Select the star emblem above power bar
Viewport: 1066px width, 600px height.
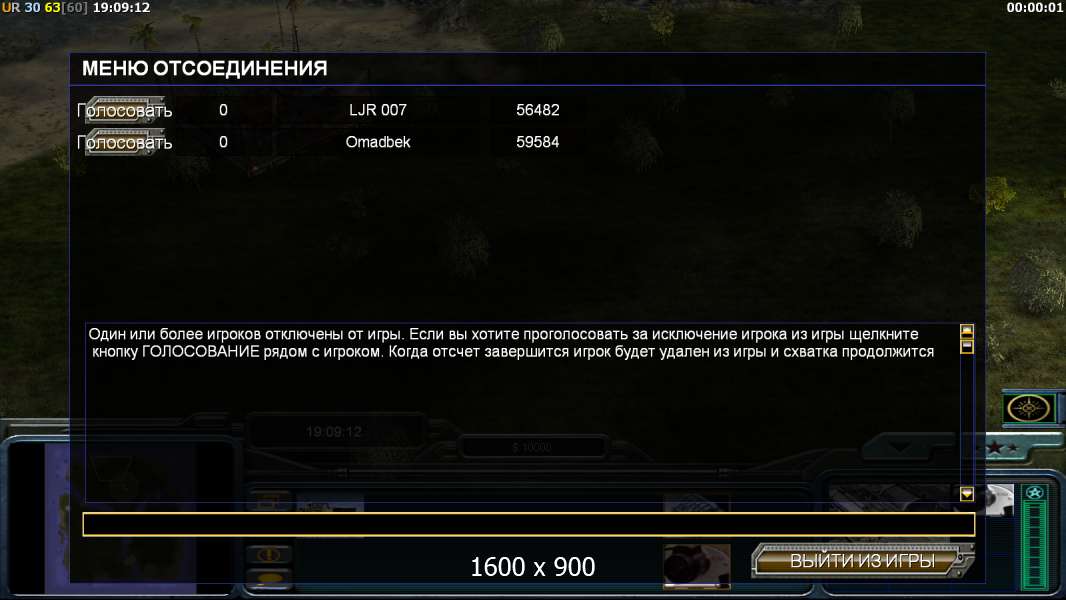point(1035,492)
